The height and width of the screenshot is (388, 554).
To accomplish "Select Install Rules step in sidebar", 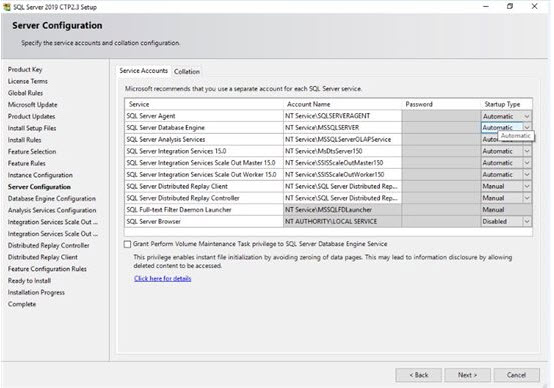I will point(24,140).
